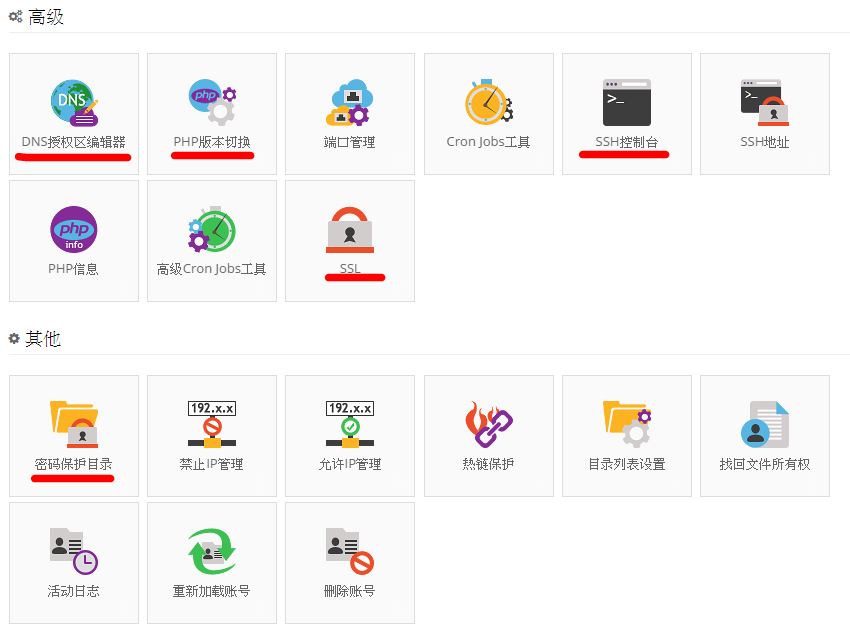Open the SSH地址 terminal-lock icon
This screenshot has height=639, width=850.
[765, 102]
